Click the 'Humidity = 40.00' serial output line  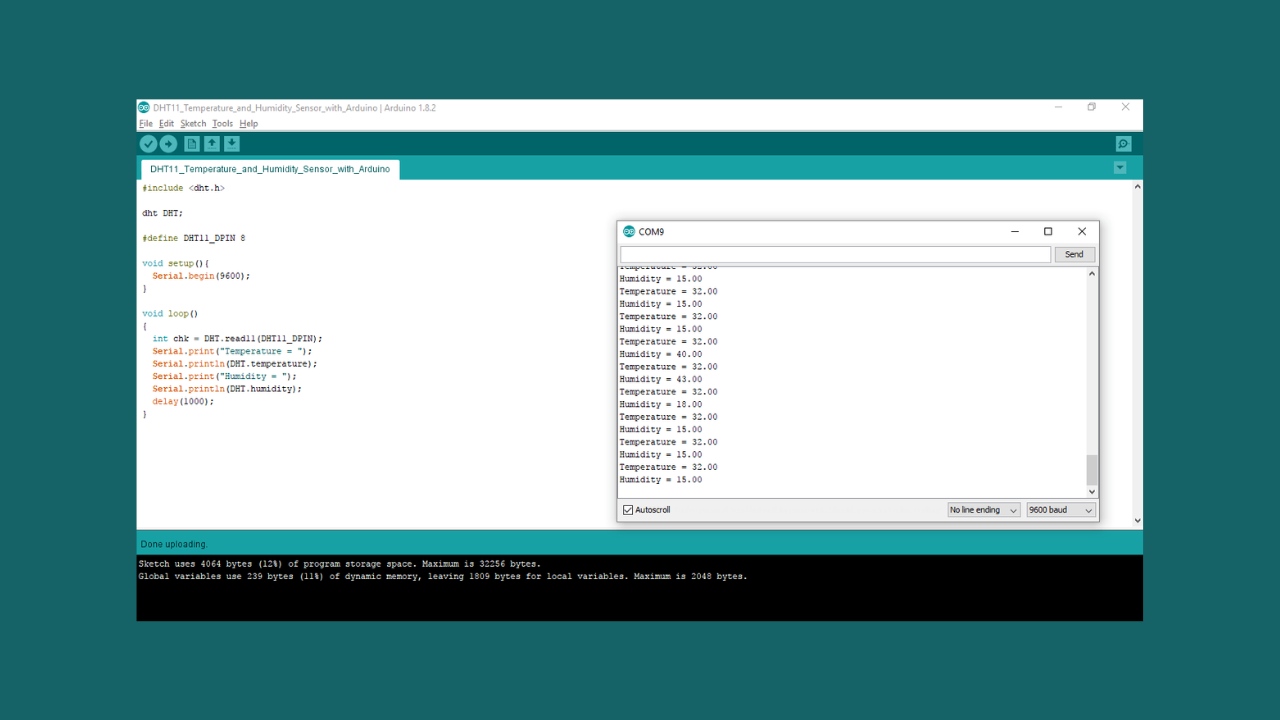660,354
